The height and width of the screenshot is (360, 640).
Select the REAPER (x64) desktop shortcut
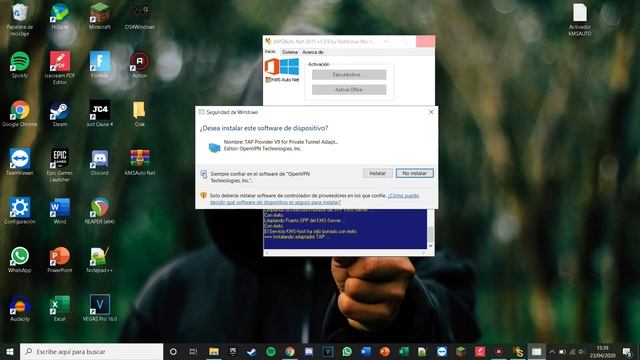(x=100, y=211)
